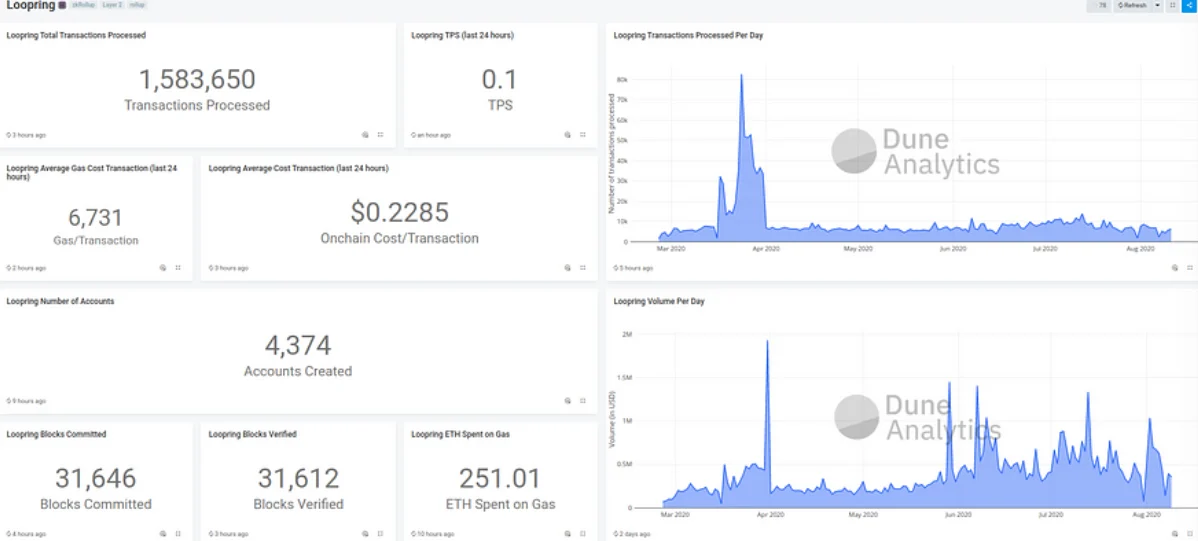This screenshot has width=1198, height=541.
Task: Open query icon on Number of Accounts widget
Action: coord(568,400)
